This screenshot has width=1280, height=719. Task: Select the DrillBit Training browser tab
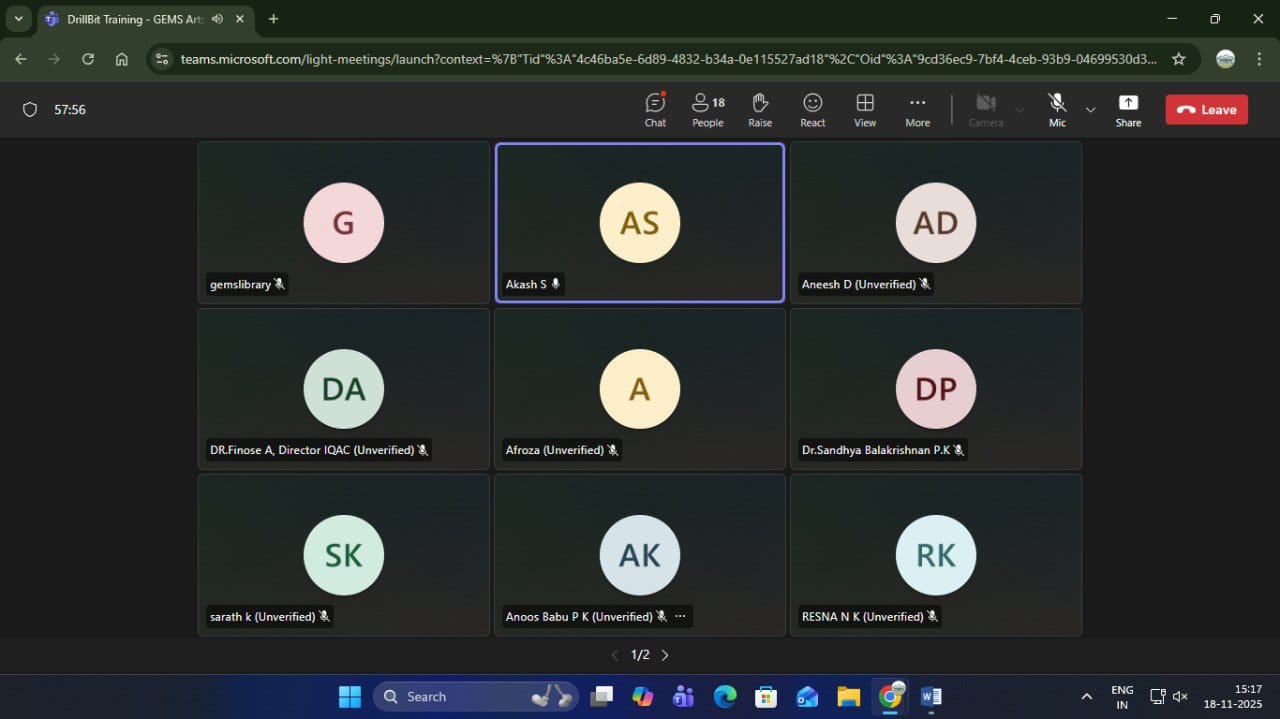pyautogui.click(x=120, y=19)
